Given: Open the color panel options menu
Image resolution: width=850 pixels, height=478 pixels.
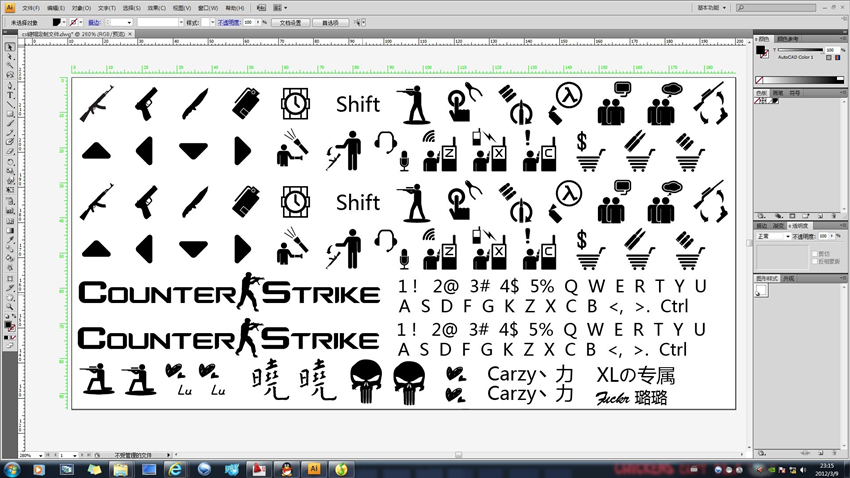Looking at the screenshot, I should coord(843,39).
